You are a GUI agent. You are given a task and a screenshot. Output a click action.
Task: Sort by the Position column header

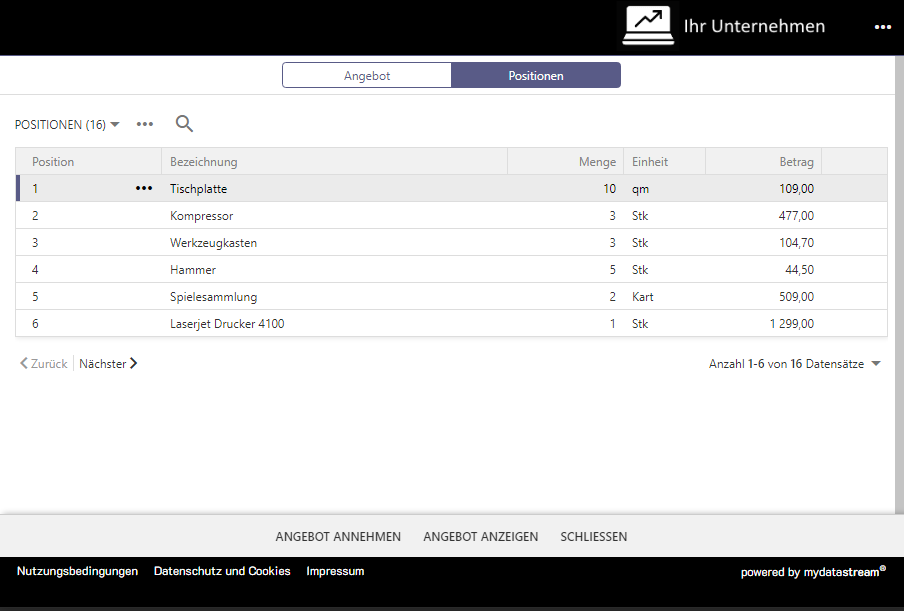[x=89, y=161]
